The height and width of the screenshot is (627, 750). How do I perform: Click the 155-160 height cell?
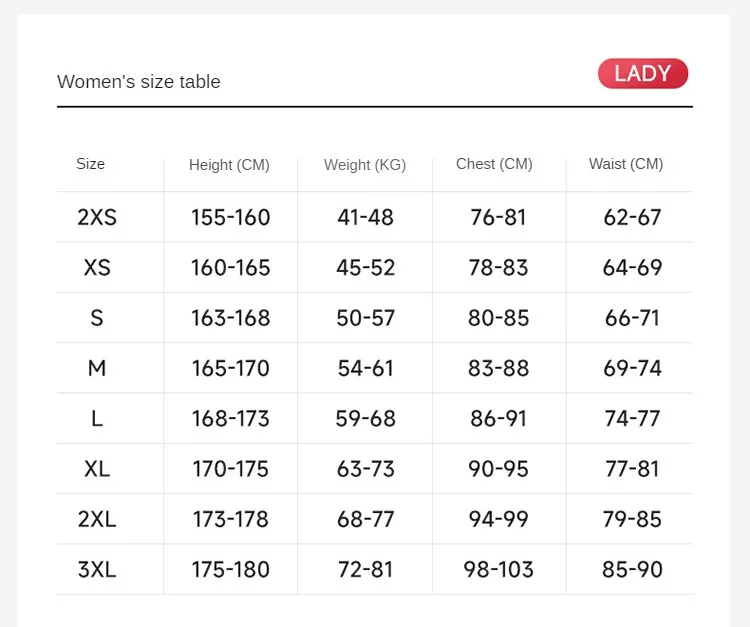(x=231, y=217)
